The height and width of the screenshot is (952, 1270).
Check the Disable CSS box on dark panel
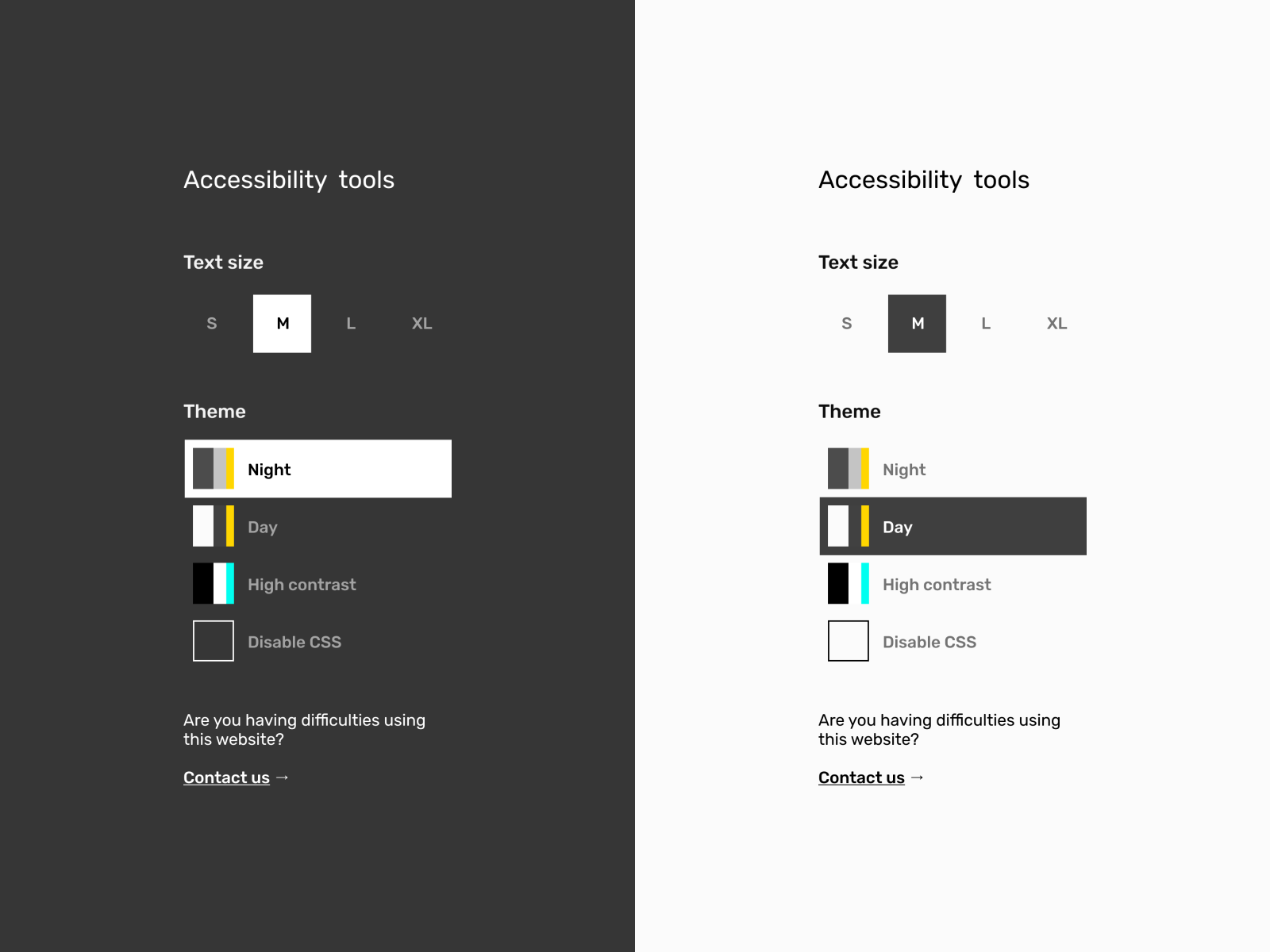(x=213, y=640)
